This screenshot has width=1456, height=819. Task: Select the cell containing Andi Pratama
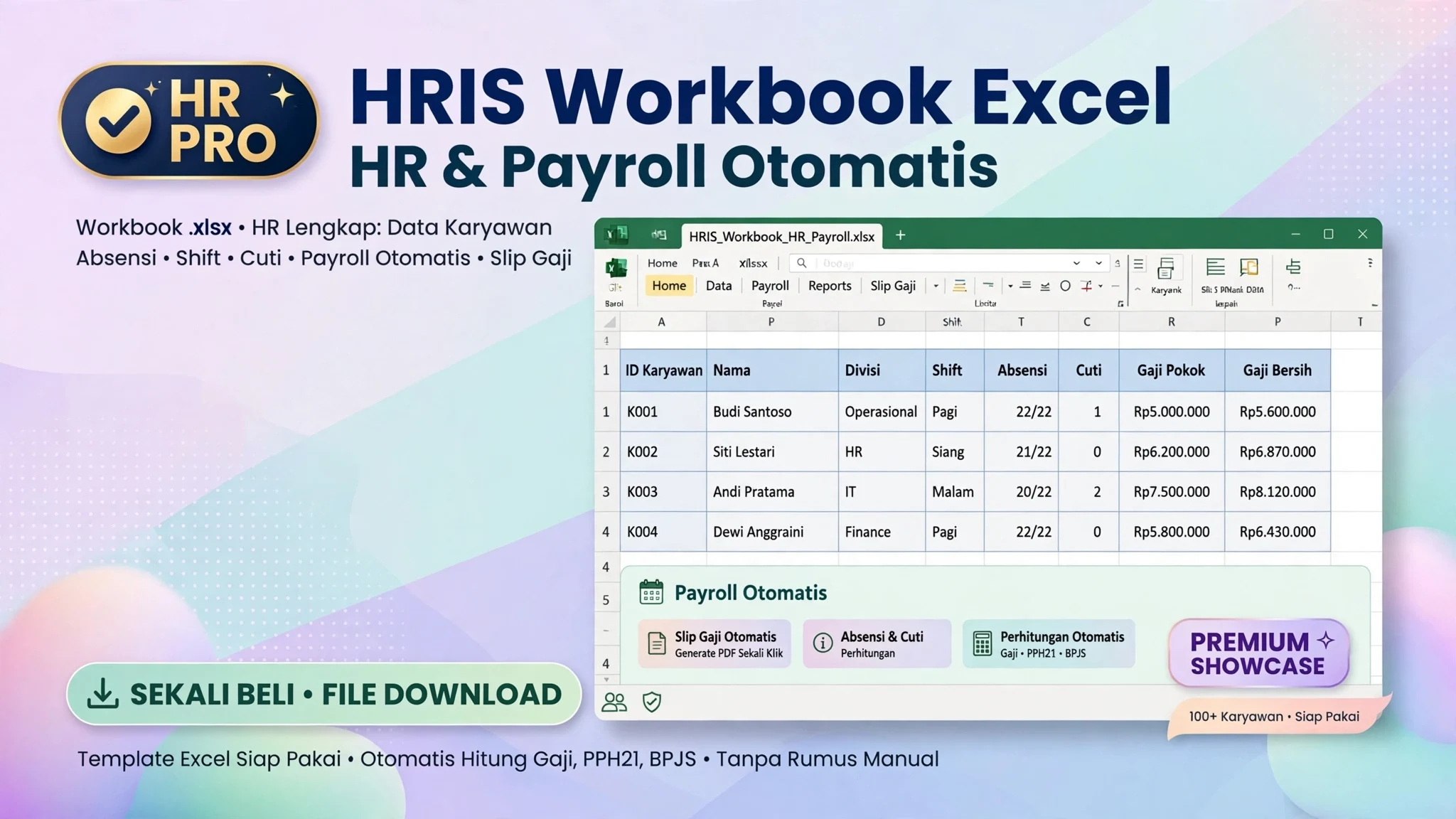(x=772, y=491)
